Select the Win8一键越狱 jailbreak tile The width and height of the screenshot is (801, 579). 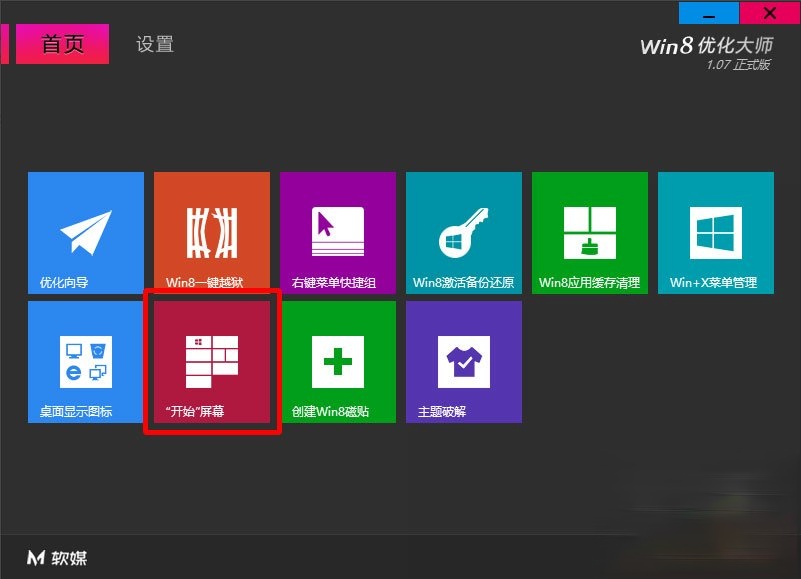(x=211, y=232)
